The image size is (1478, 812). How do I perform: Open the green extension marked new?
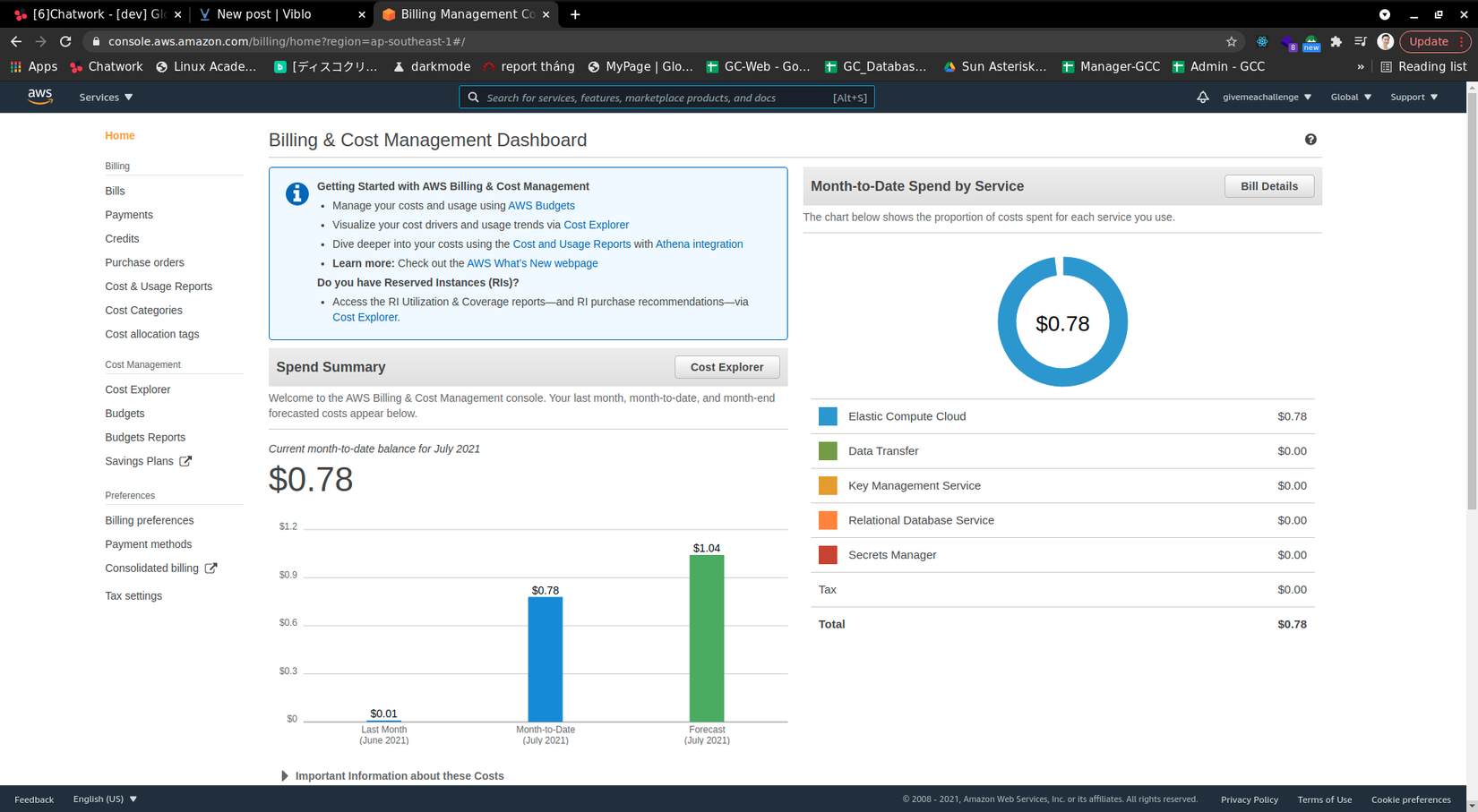point(1311,42)
